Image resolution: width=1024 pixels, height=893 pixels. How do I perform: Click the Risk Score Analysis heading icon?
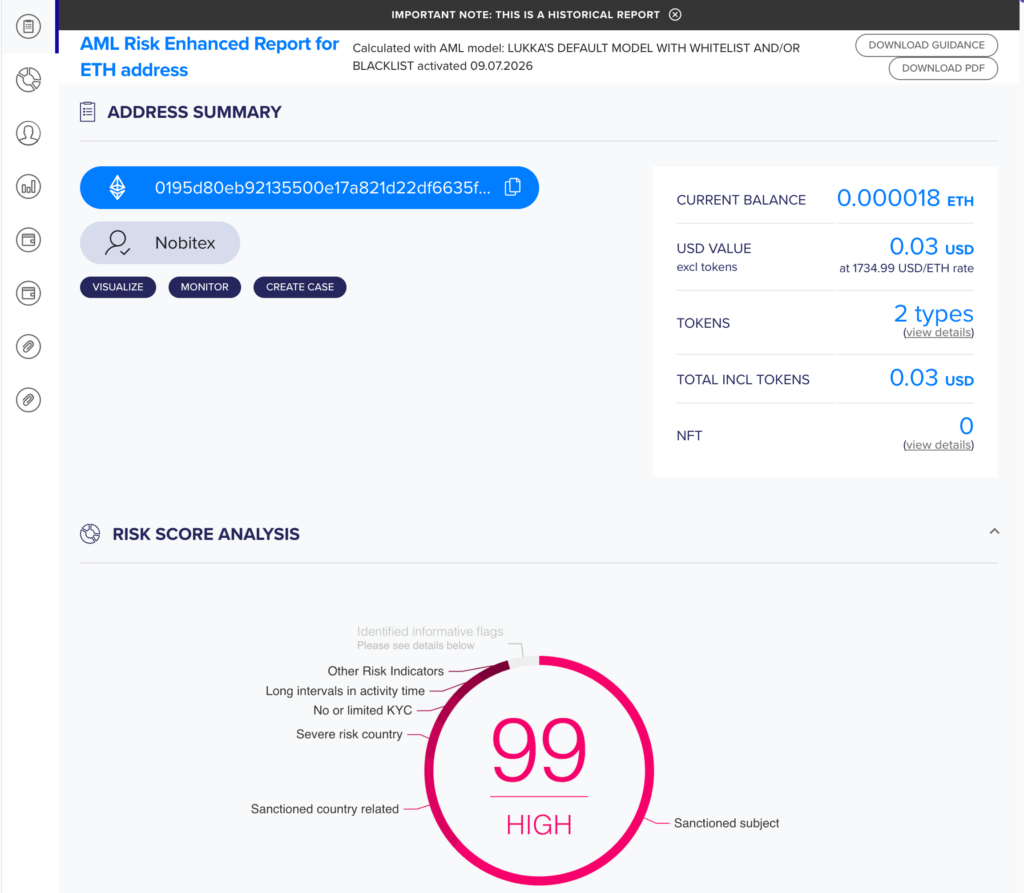[90, 534]
